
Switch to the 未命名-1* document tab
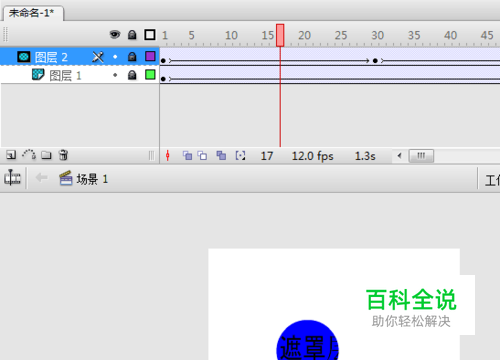32,13
